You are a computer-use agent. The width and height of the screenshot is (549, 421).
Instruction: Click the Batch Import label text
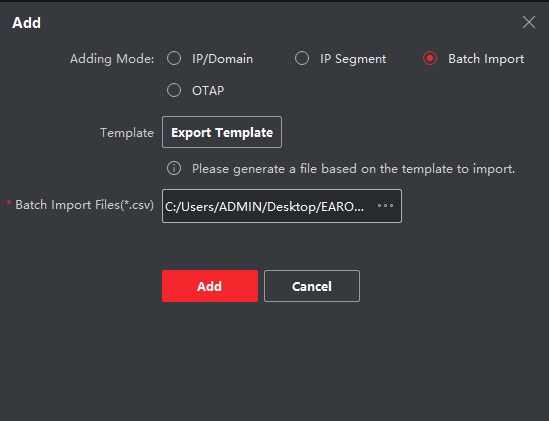pos(486,59)
